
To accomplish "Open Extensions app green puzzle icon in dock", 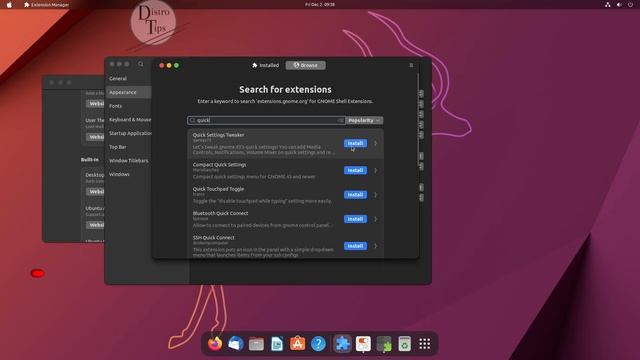I will pos(384,344).
